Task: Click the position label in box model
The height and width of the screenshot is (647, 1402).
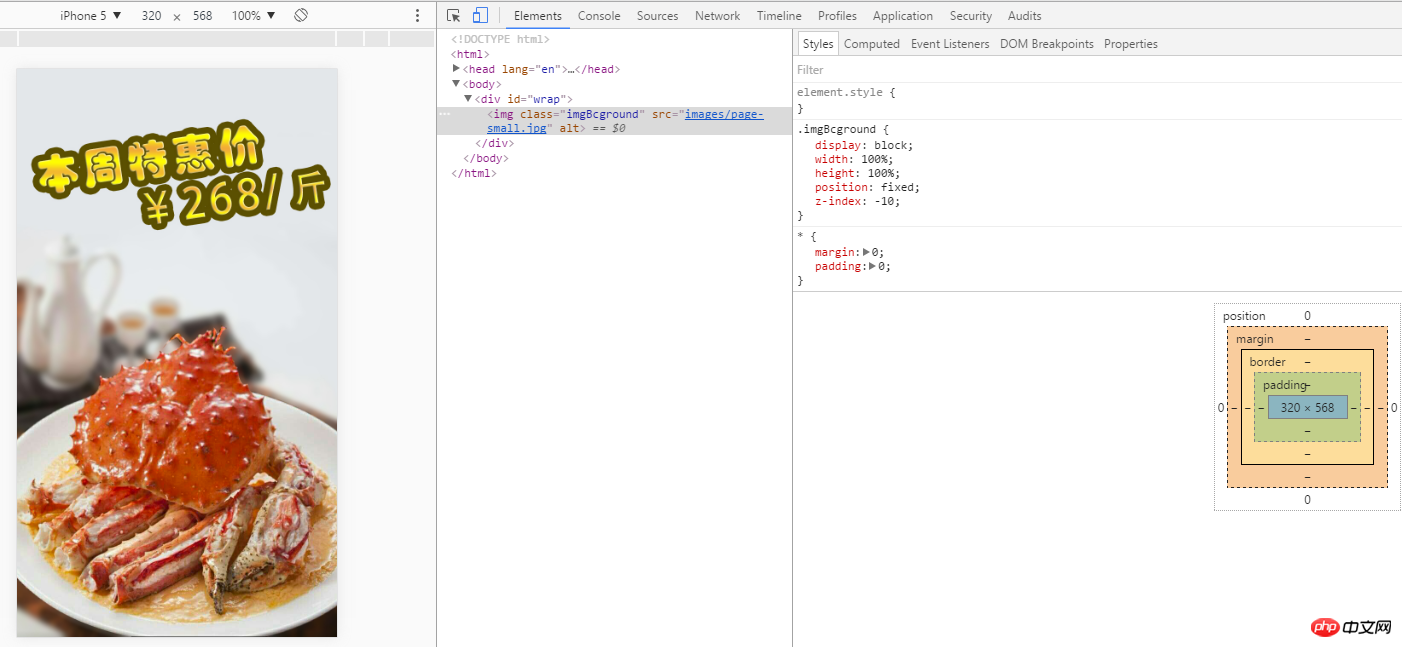Action: tap(1244, 316)
